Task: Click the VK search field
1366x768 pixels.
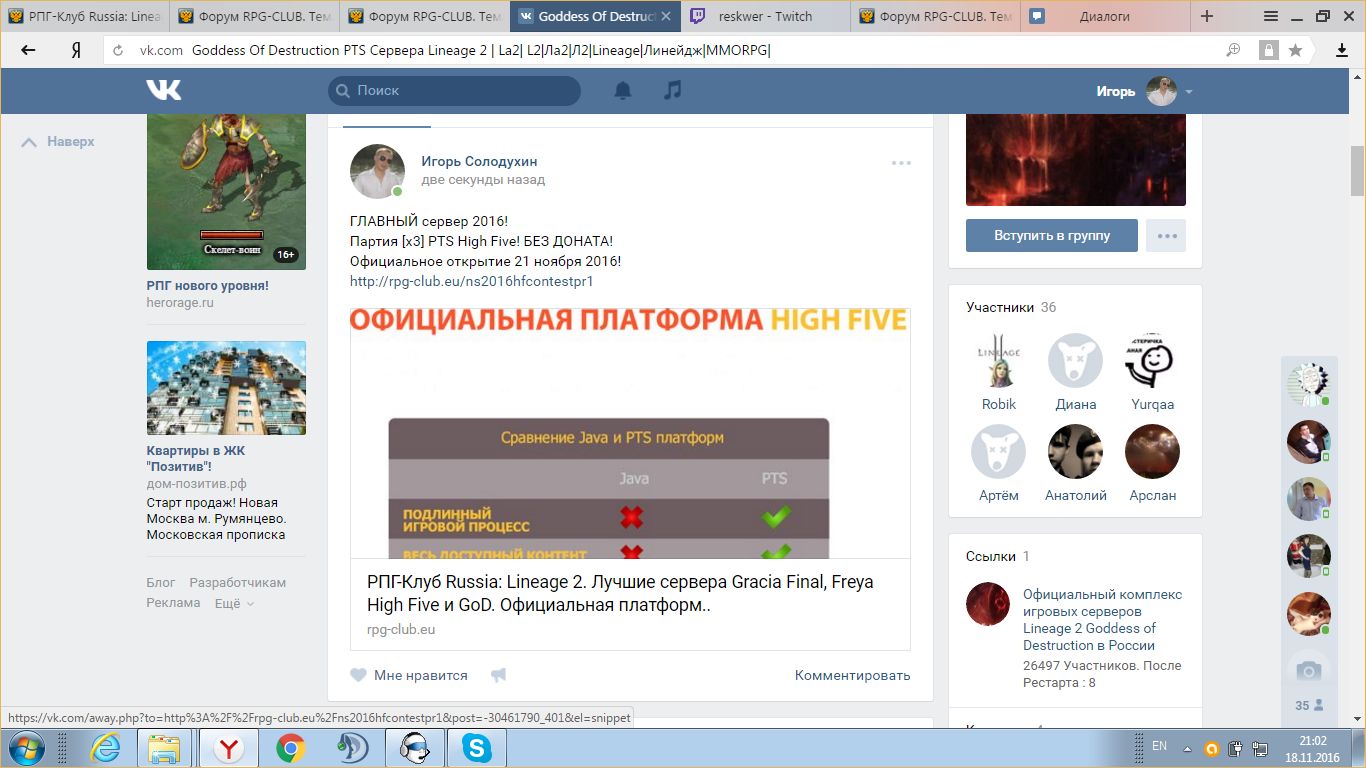Action: point(454,90)
